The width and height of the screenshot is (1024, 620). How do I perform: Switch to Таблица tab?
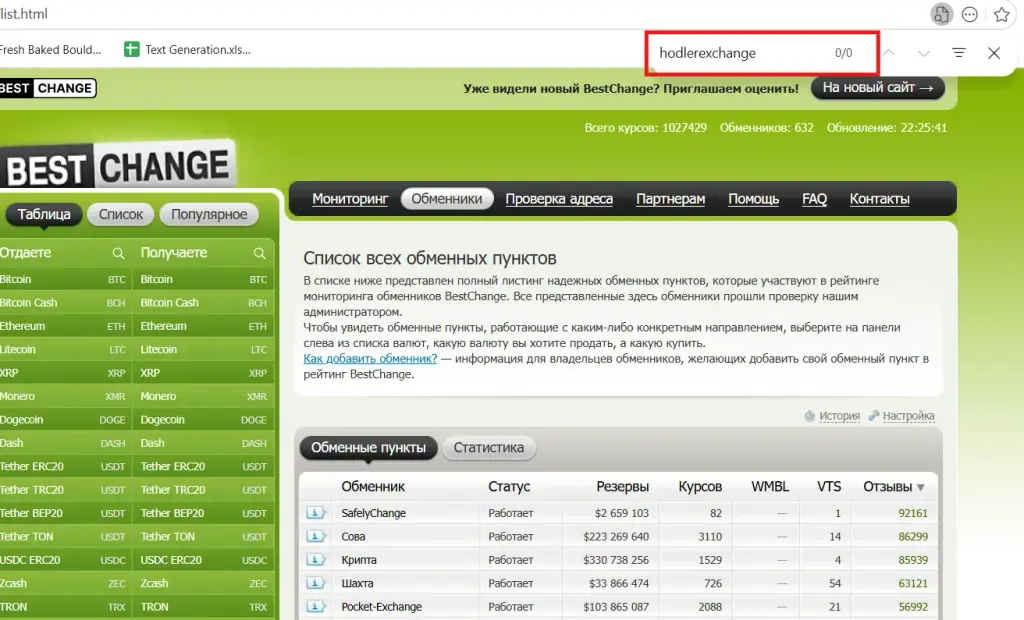[x=44, y=214]
